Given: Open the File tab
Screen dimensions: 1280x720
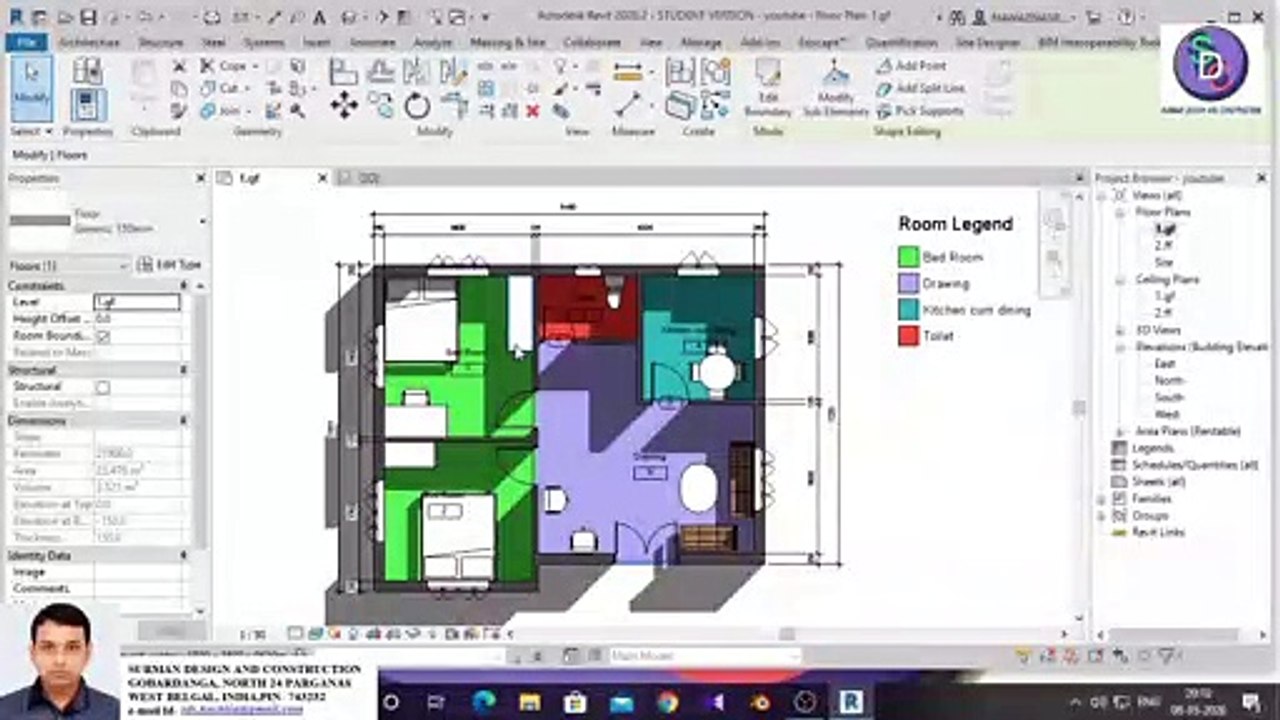Looking at the screenshot, I should click(x=26, y=43).
